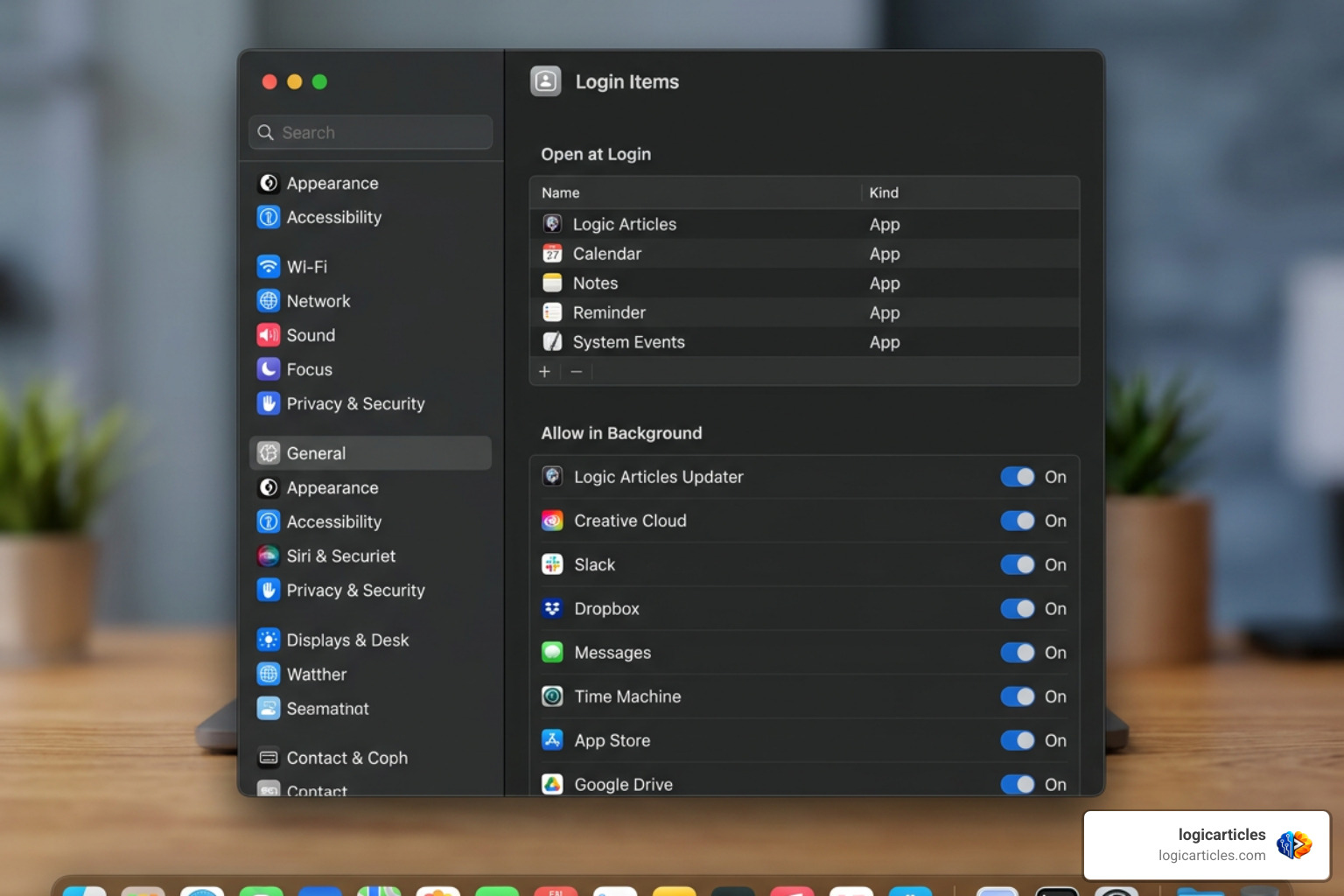Select the System Events icon
The width and height of the screenshot is (1344, 896).
pyautogui.click(x=552, y=342)
